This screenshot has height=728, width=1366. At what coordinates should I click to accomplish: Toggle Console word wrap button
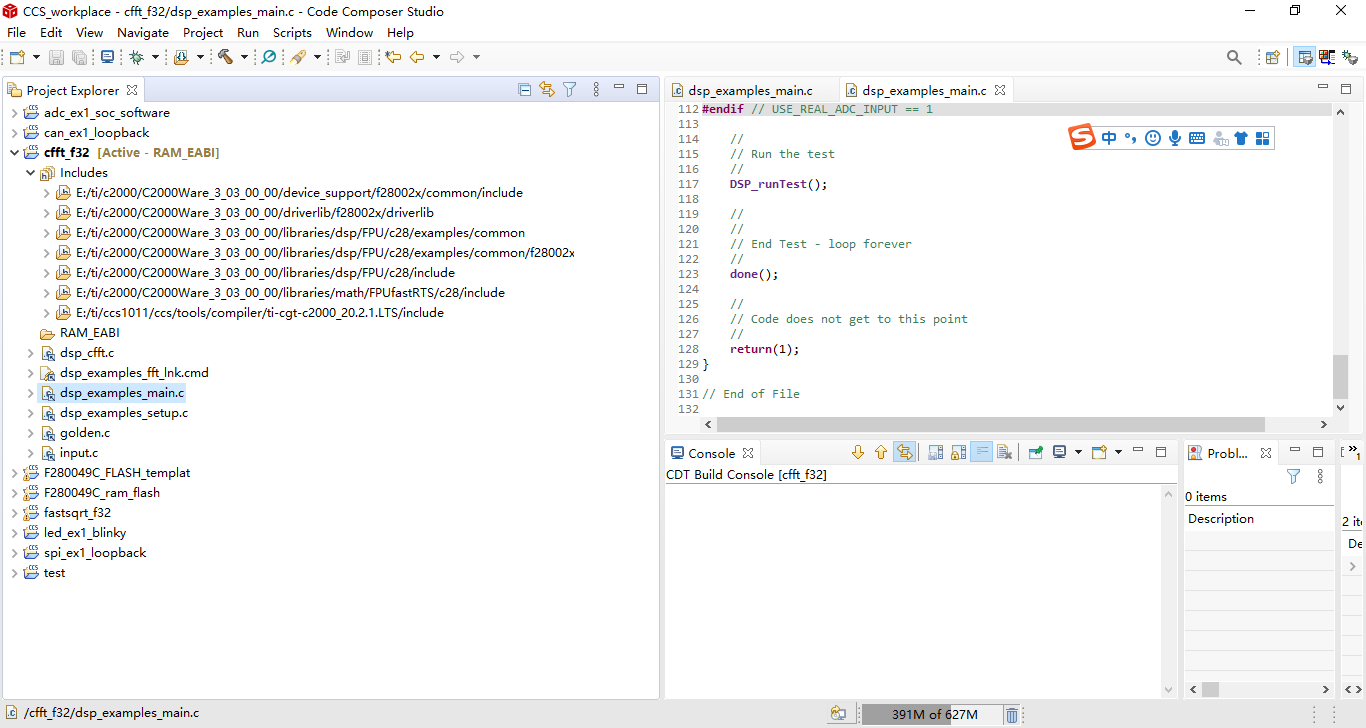click(982, 453)
